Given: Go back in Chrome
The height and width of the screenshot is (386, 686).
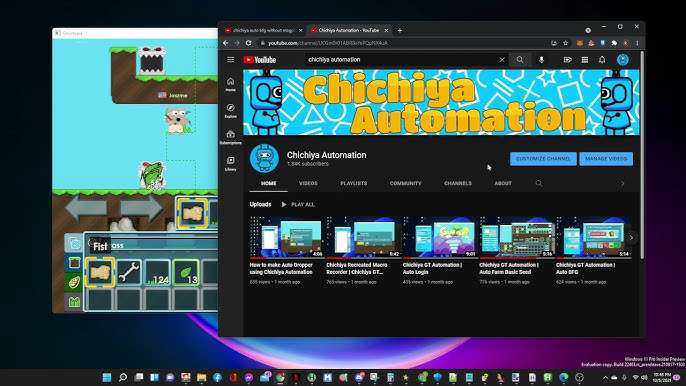Looking at the screenshot, I should (x=226, y=43).
